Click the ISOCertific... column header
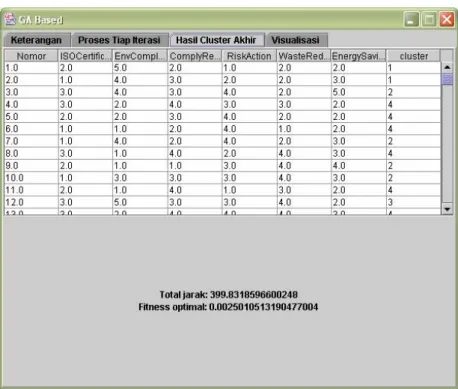The image size is (458, 389). click(85, 56)
